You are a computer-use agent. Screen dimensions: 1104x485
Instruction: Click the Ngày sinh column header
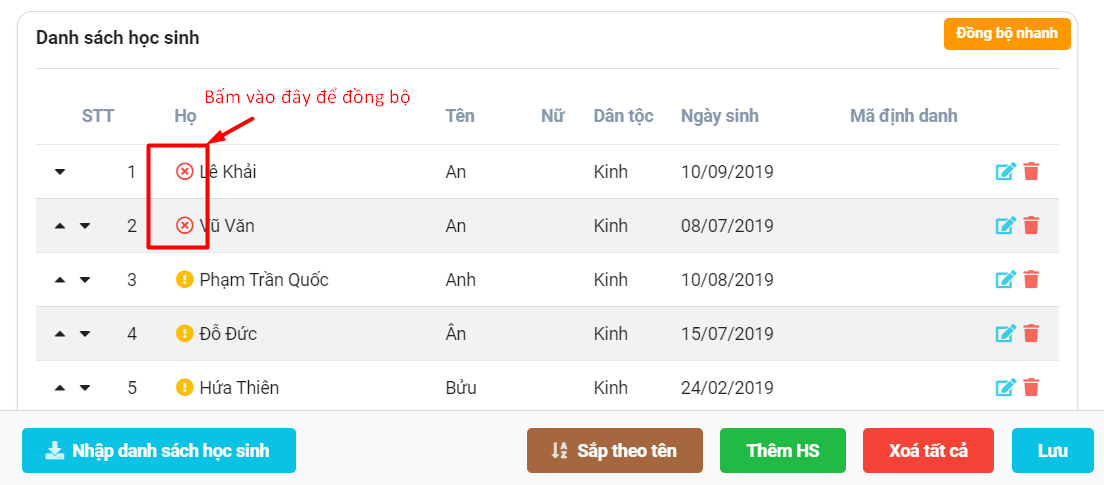tap(720, 116)
